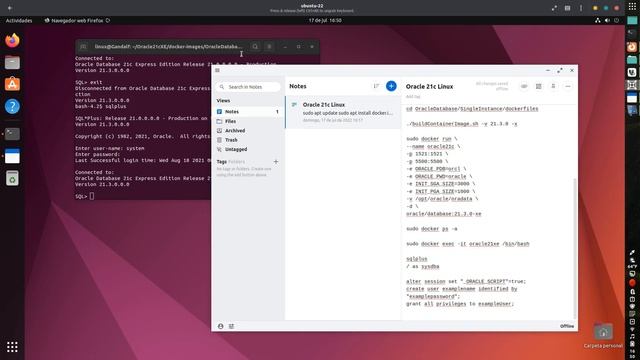Create a new note with the blue plus button
640x360 pixels.
tap(391, 86)
